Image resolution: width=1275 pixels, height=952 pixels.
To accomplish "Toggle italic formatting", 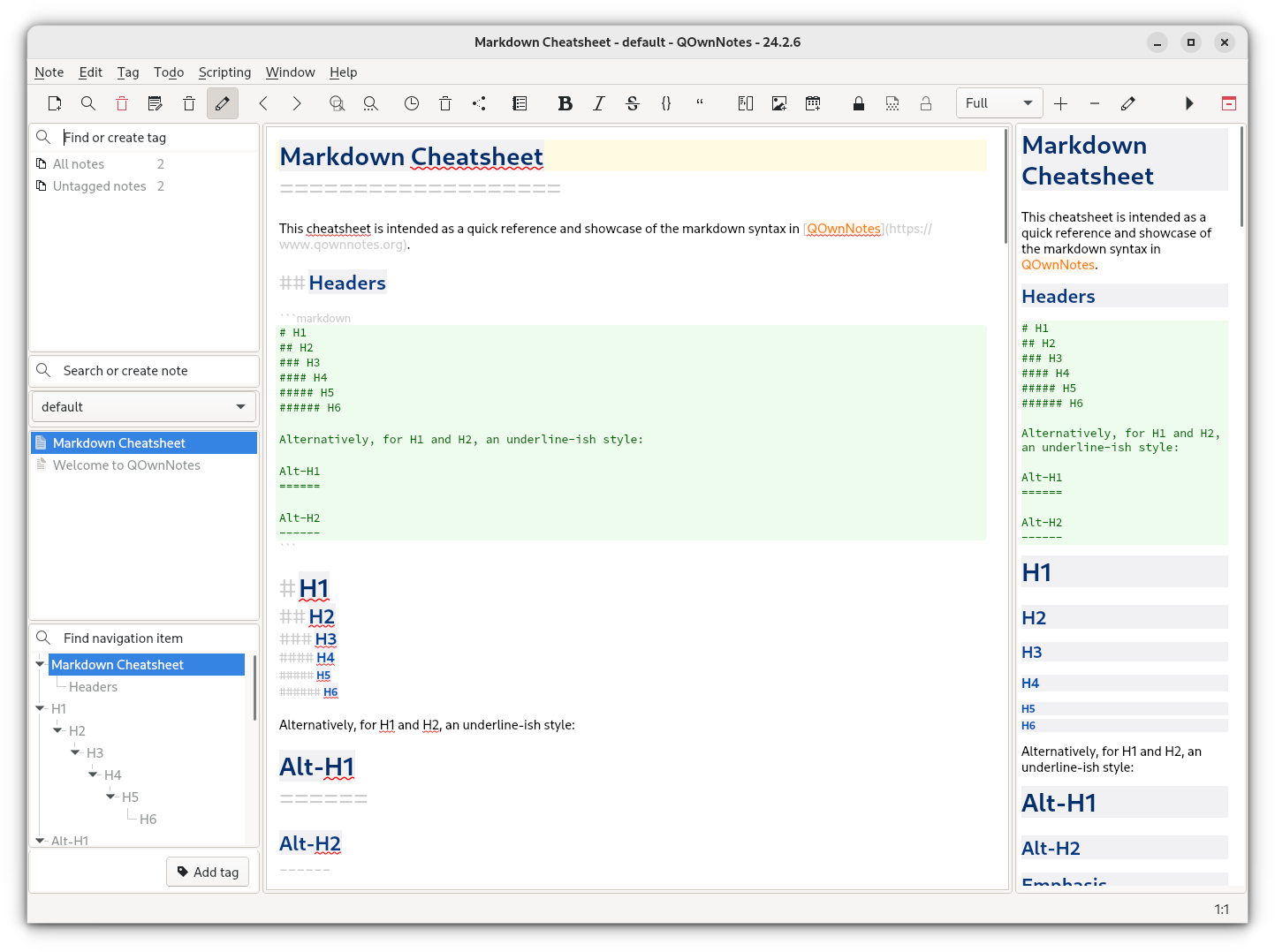I will click(598, 102).
